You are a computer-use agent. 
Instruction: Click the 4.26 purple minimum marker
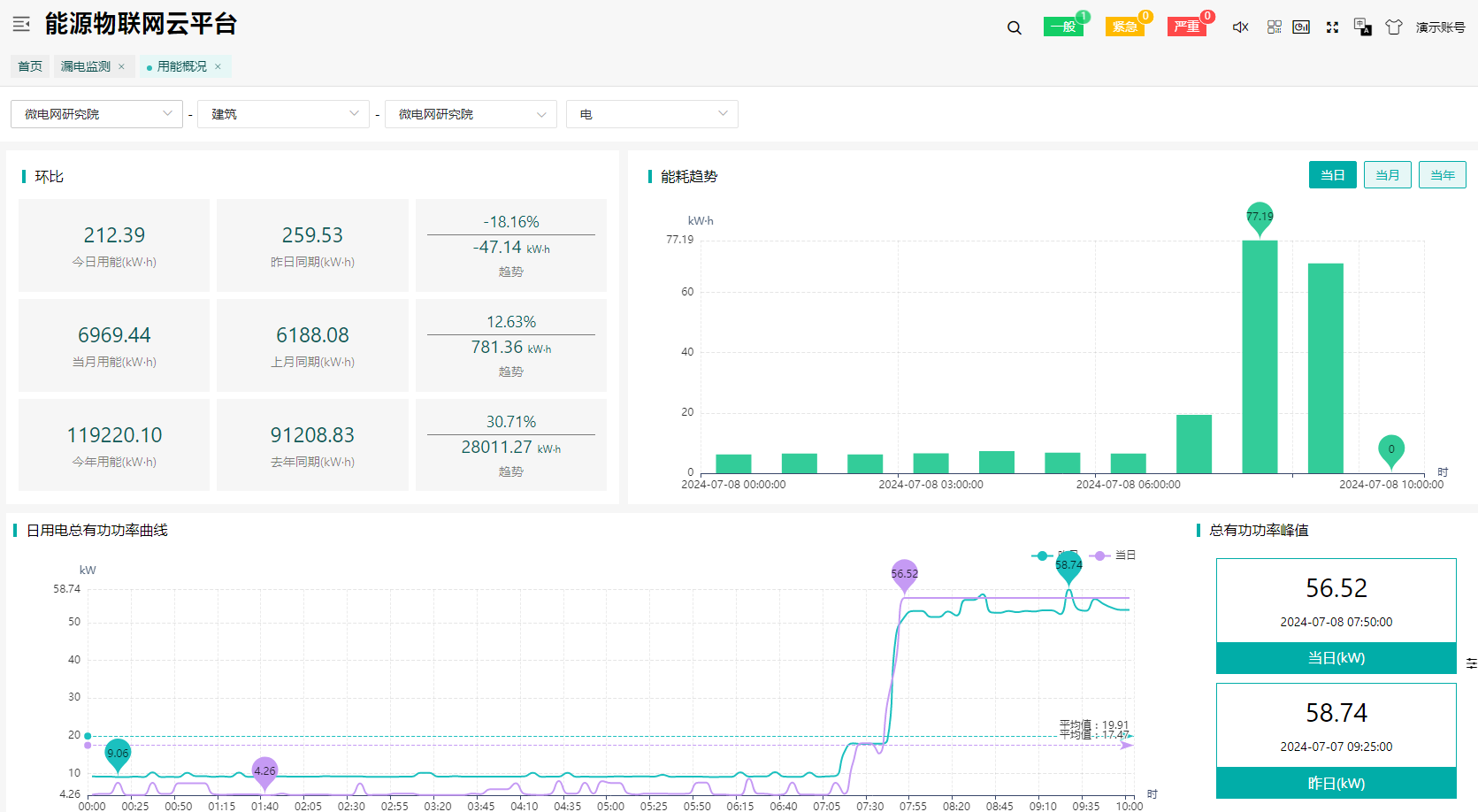click(264, 773)
